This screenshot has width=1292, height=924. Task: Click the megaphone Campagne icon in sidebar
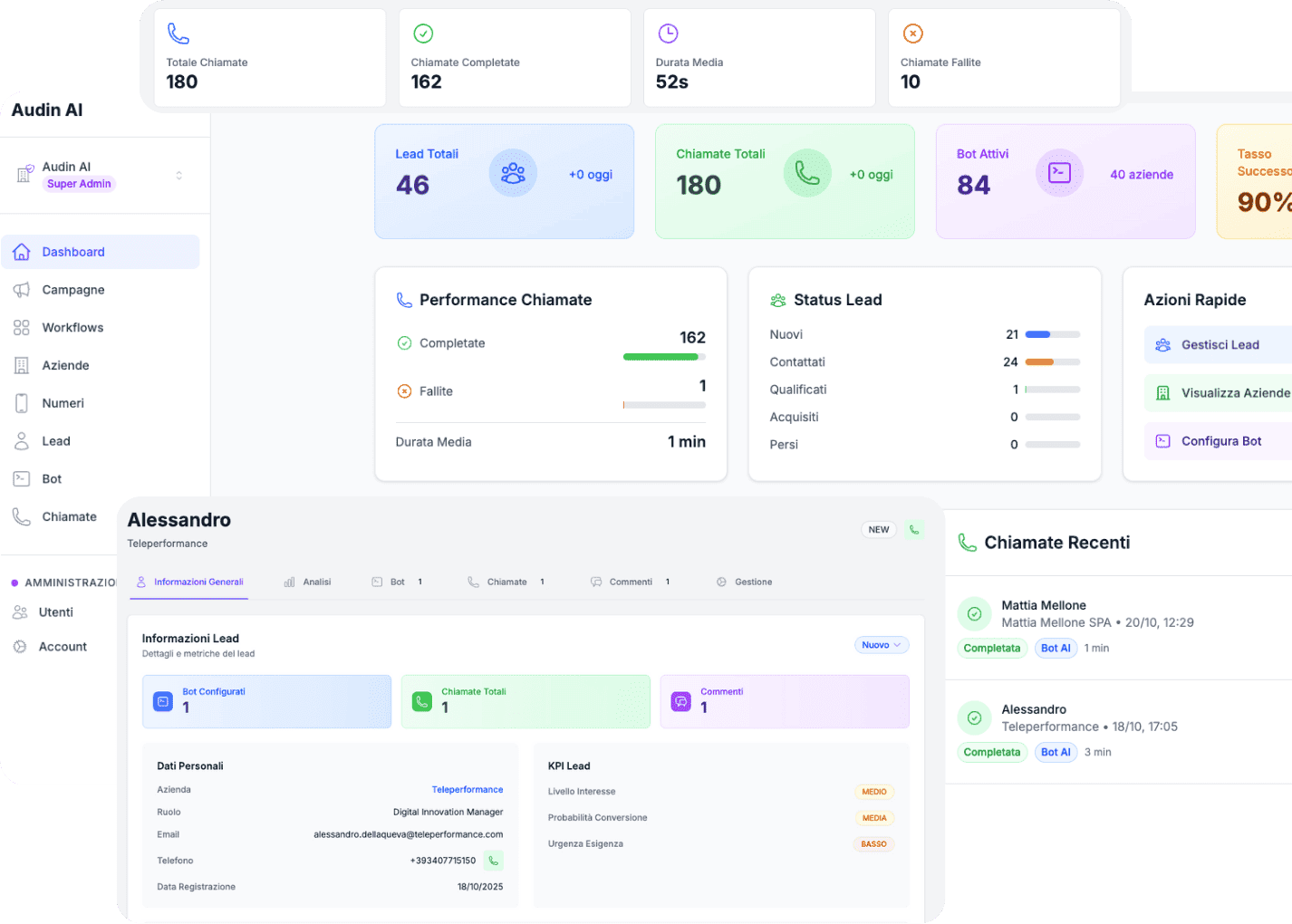coord(22,290)
